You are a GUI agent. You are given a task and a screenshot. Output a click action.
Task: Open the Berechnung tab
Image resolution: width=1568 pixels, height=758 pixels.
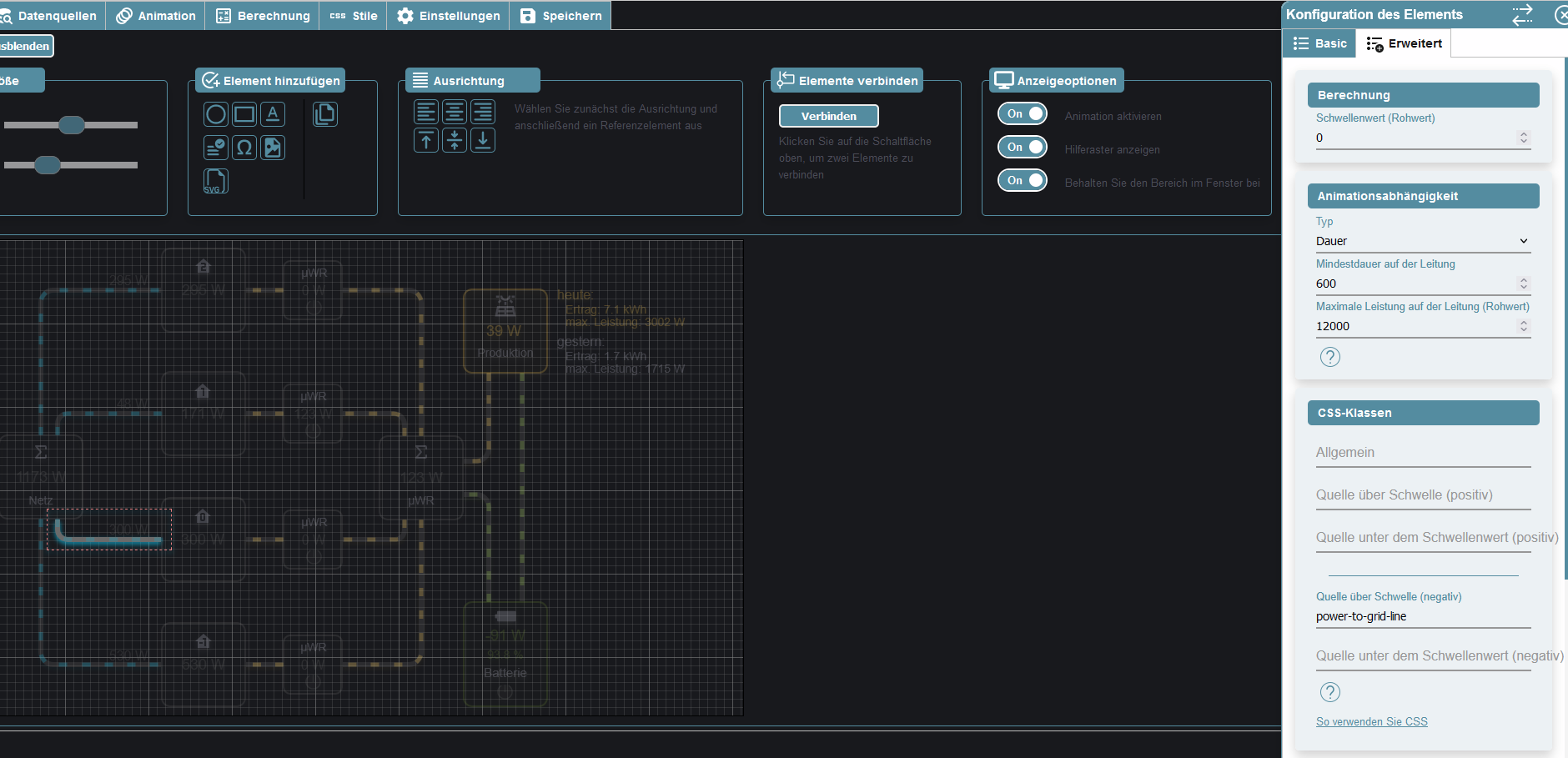coord(263,16)
